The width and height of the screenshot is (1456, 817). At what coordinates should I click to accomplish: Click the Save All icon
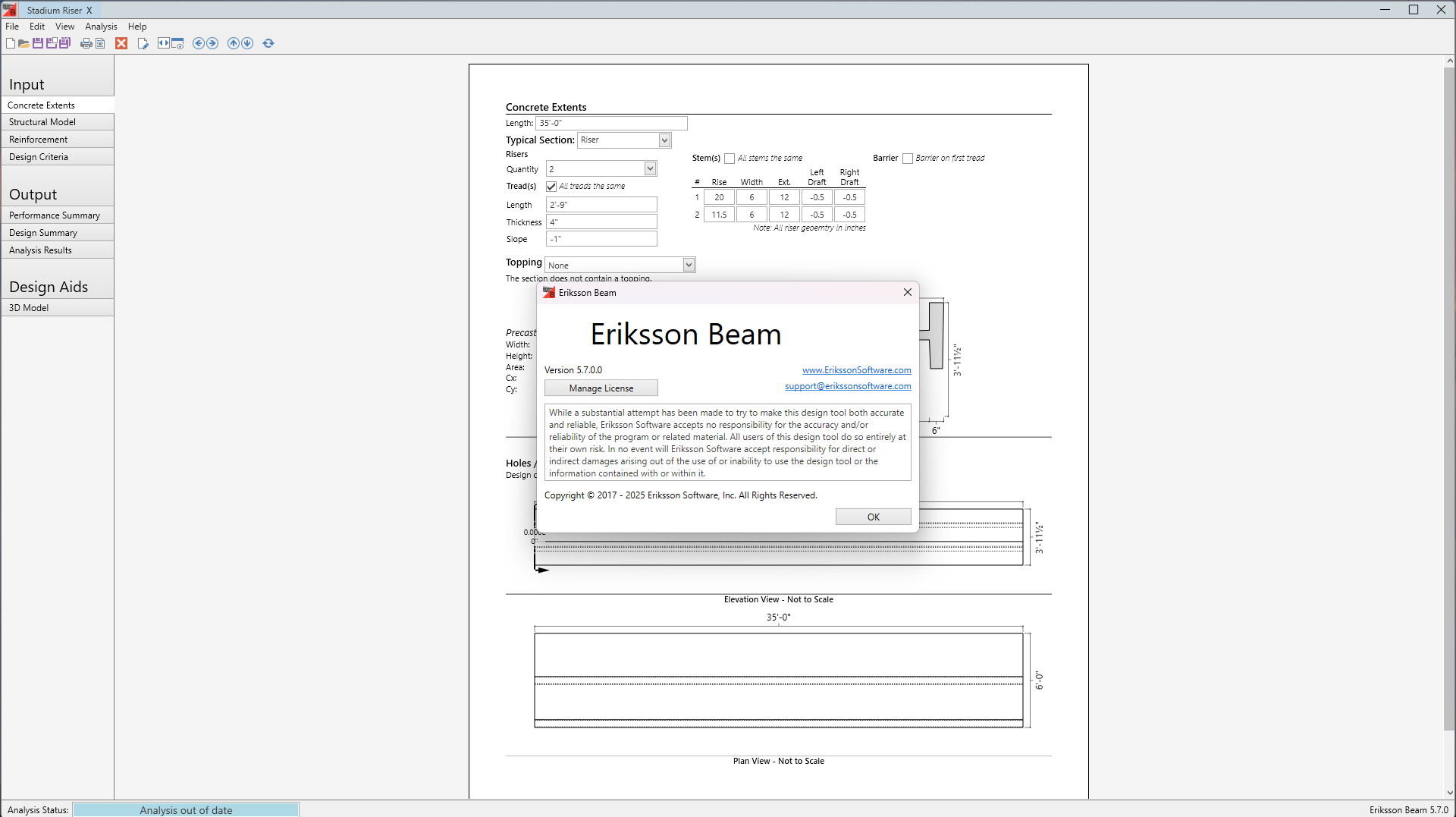tap(64, 43)
